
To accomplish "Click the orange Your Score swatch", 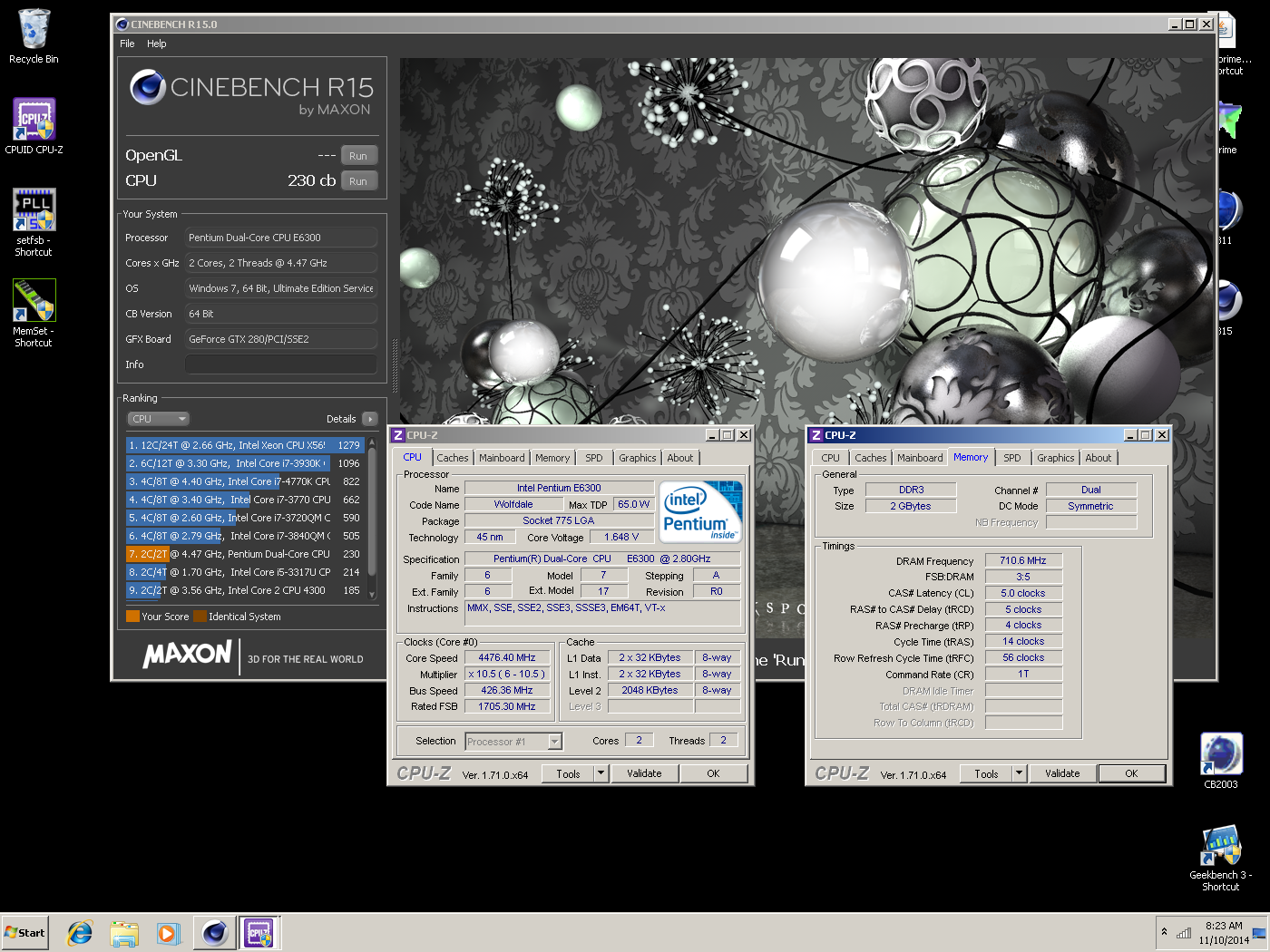I will (132, 617).
